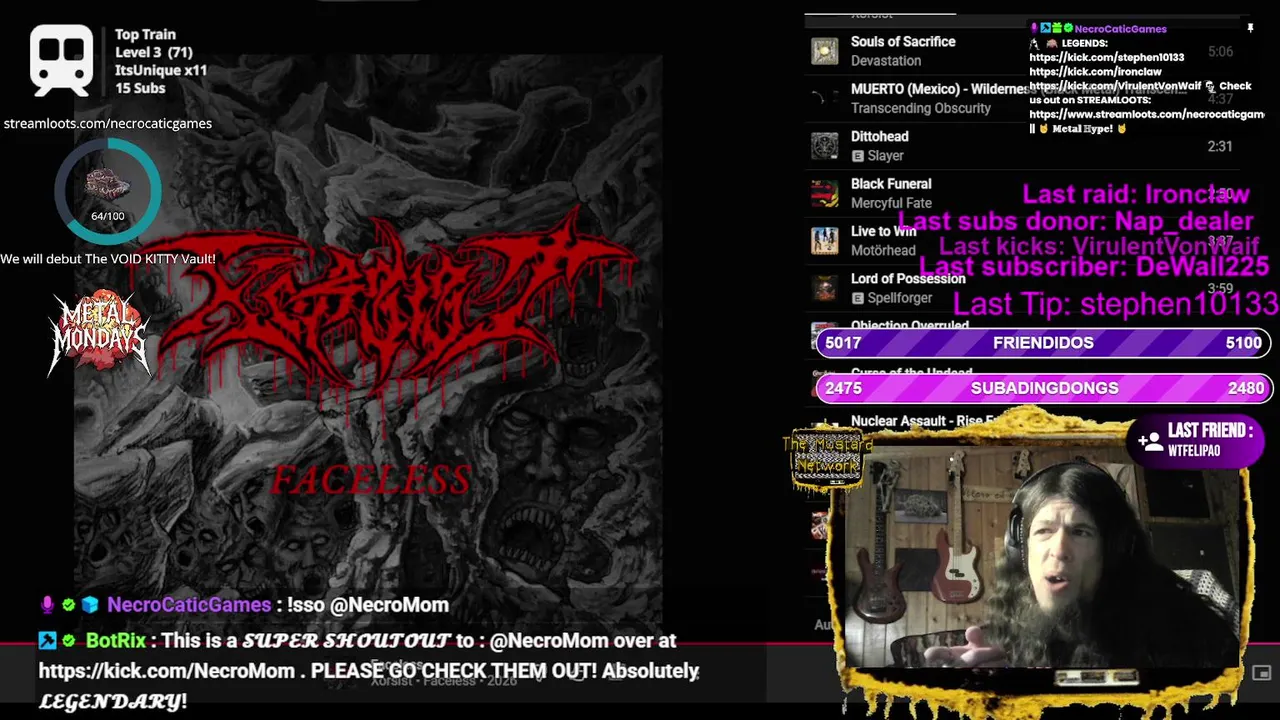Image resolution: width=1280 pixels, height=720 pixels.
Task: Click the microphone badge before NecroCaticGames chat name
Action: point(46,605)
